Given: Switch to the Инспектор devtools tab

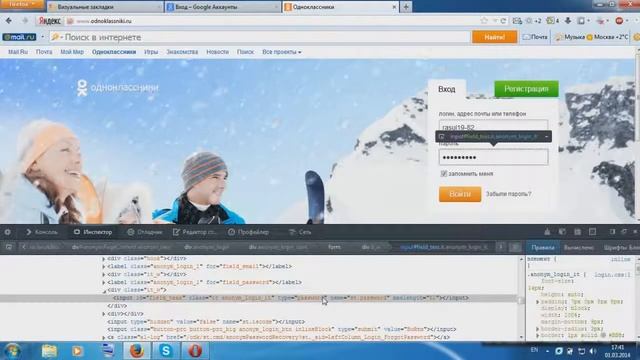Looking at the screenshot, I should 93,232.
